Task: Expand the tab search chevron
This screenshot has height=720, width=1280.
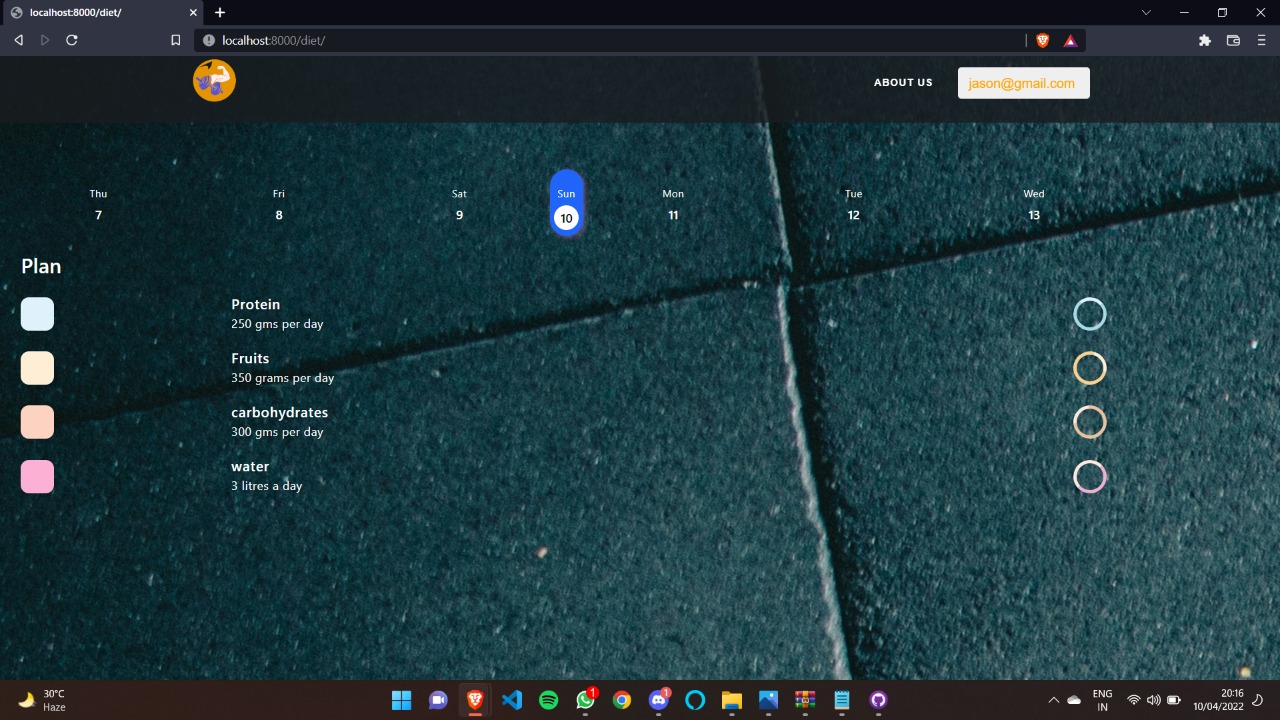Action: [1147, 12]
